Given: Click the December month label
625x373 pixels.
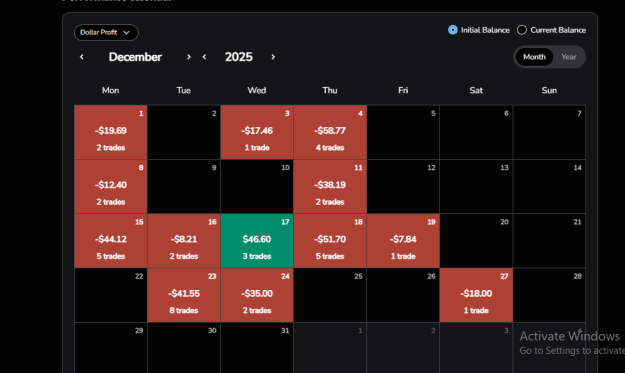Looking at the screenshot, I should click(135, 57).
